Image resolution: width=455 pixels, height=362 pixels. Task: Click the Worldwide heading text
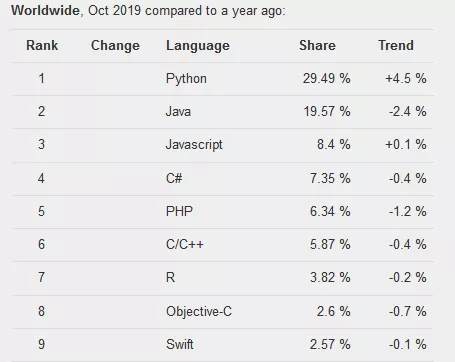(x=45, y=11)
